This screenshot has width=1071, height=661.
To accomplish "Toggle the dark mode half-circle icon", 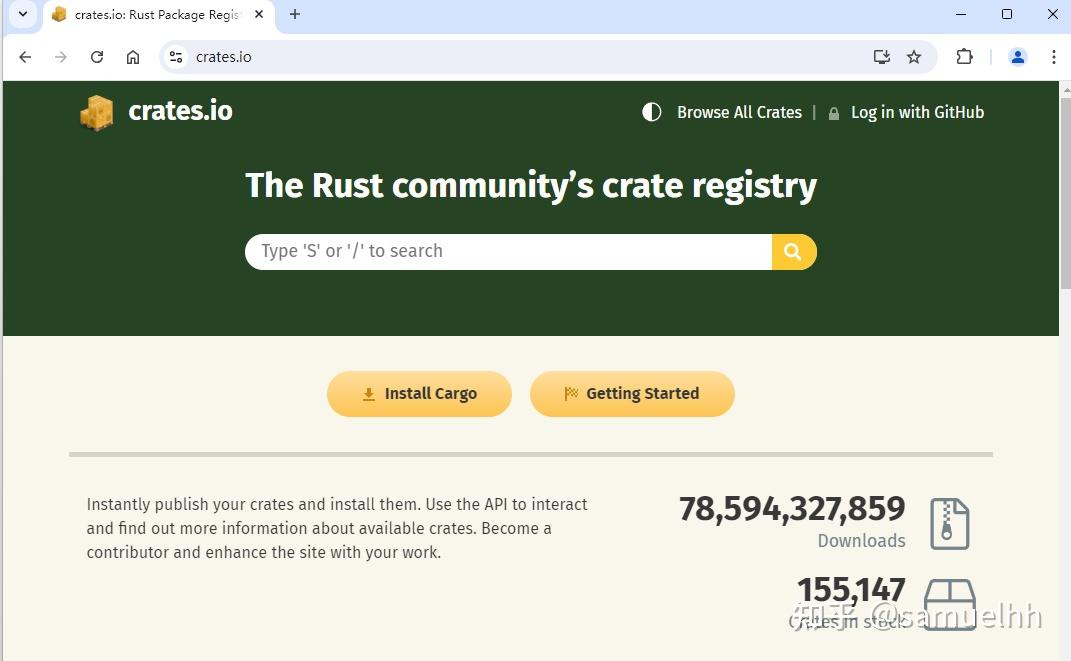I will 651,112.
